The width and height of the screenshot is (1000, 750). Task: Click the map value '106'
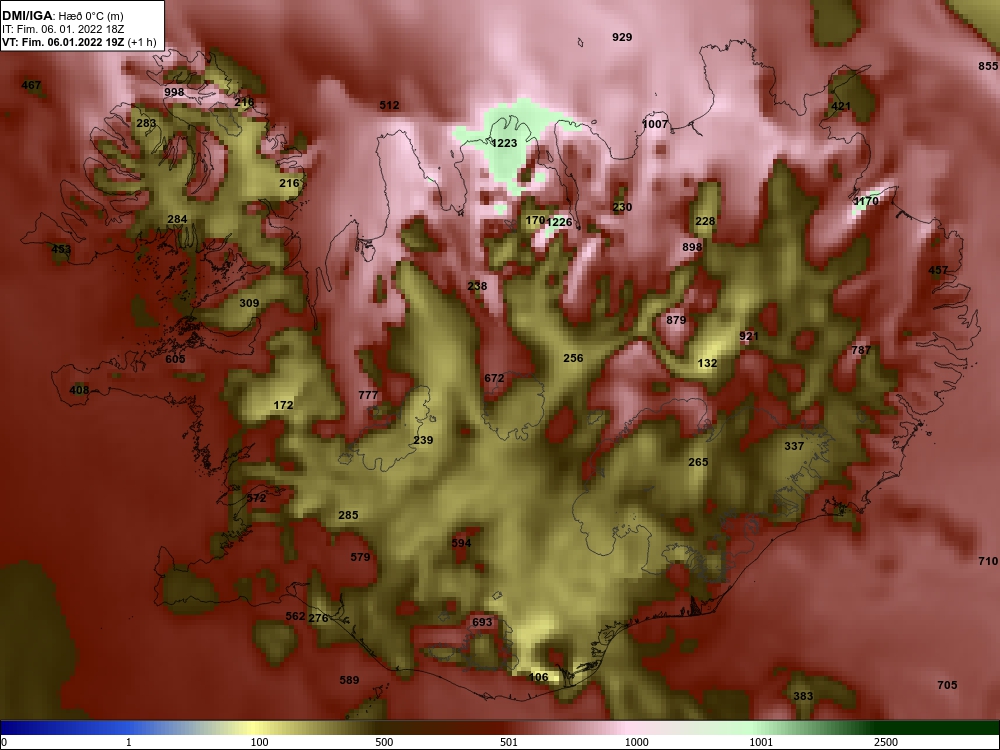[539, 677]
